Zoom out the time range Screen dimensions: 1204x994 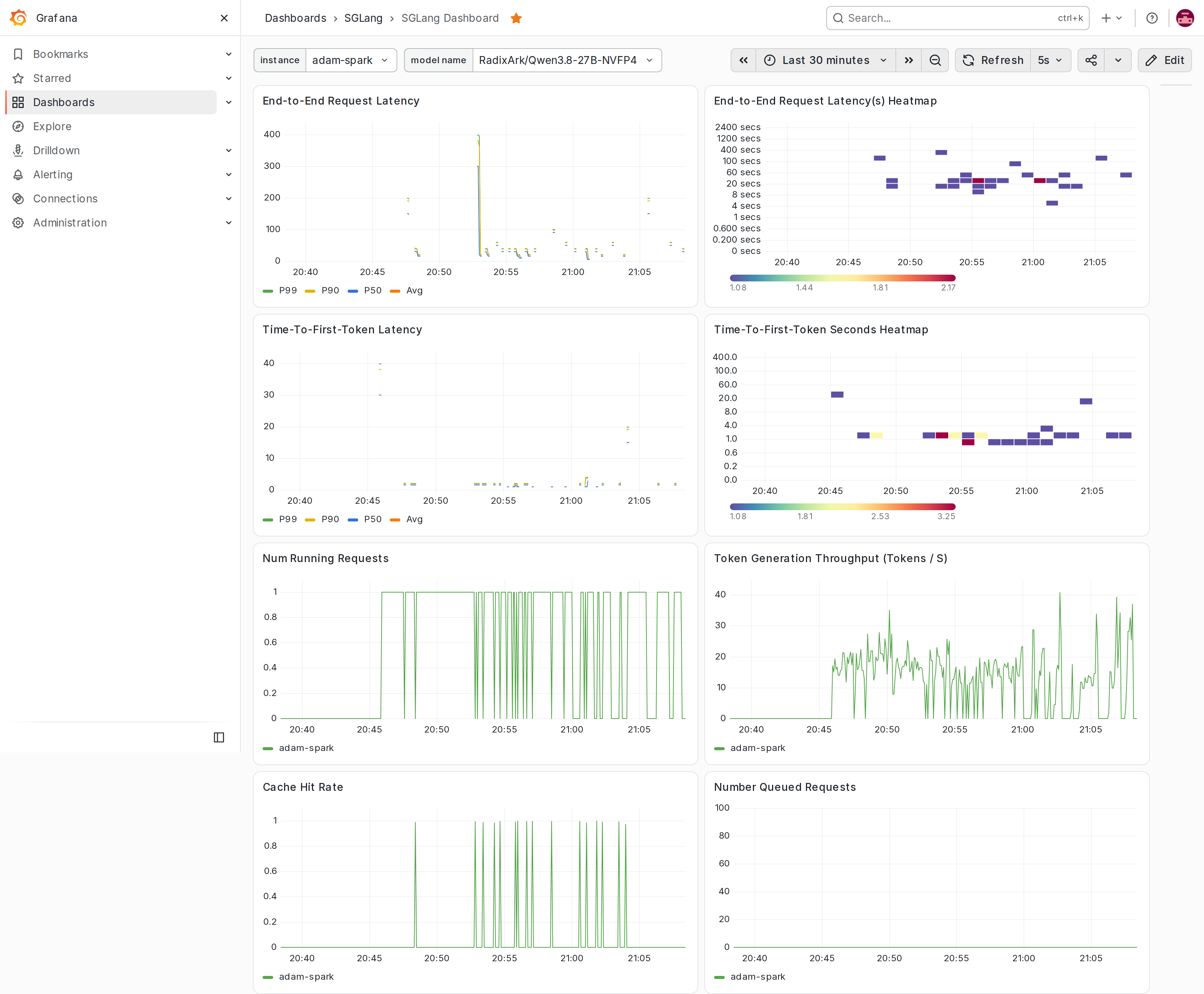coord(935,60)
